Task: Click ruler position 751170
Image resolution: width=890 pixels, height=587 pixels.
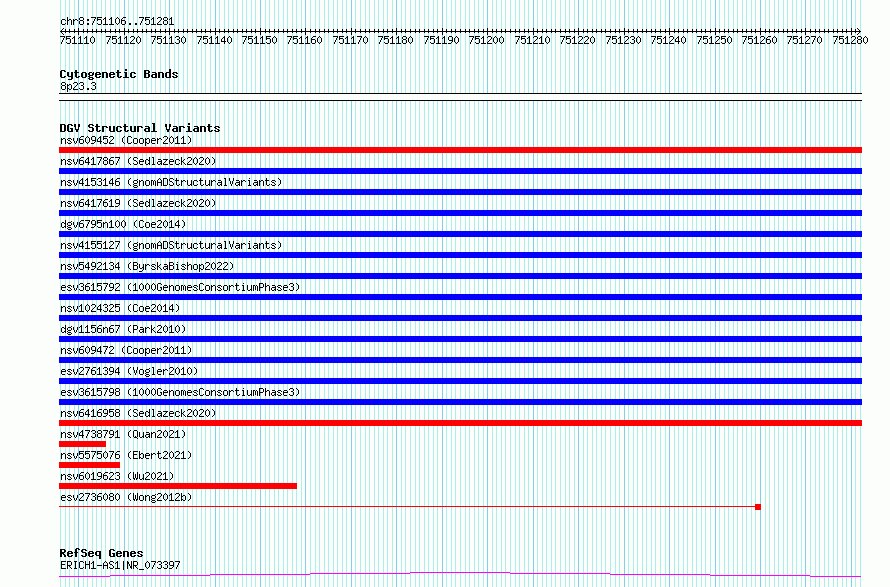Action: 350,40
